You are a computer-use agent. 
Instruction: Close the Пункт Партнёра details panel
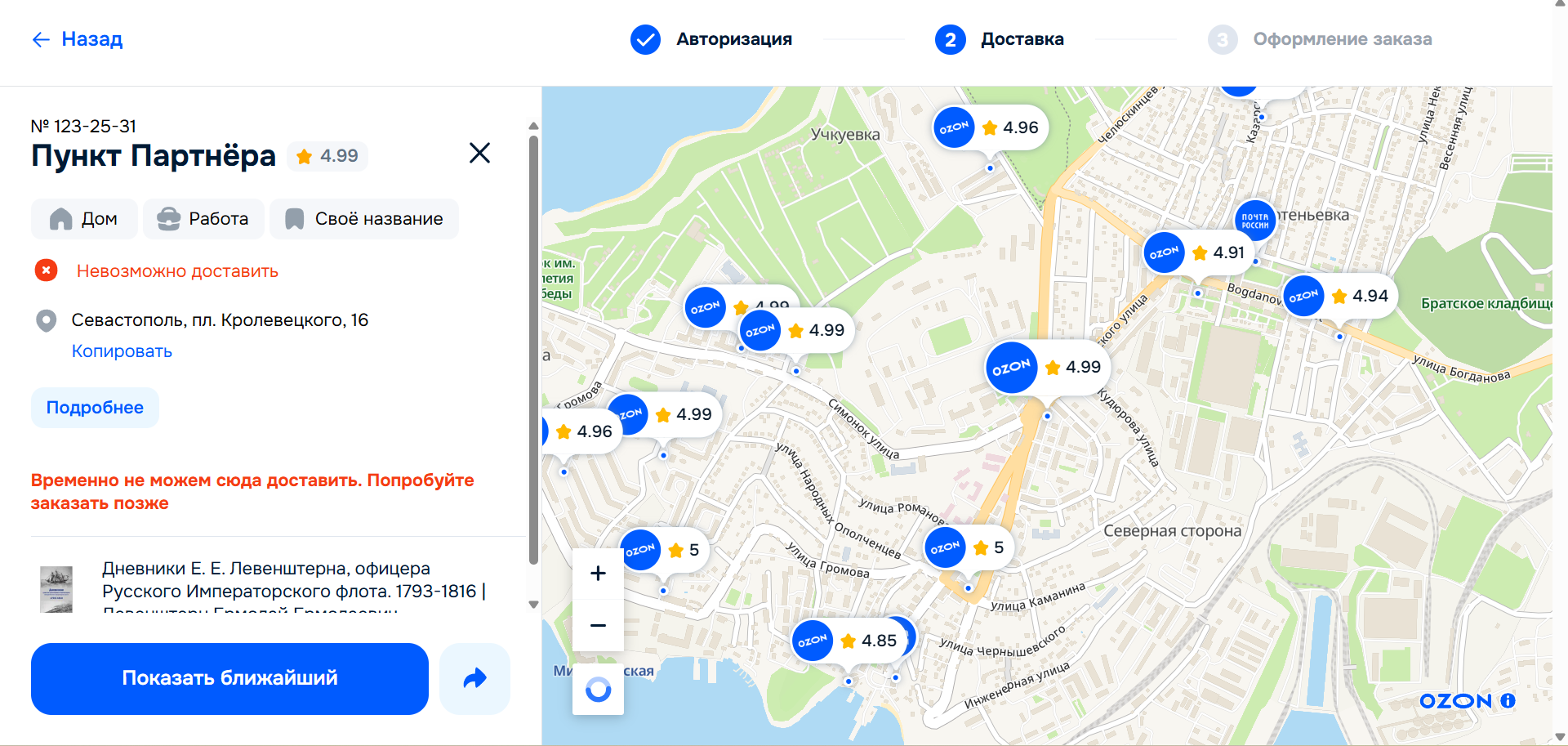(x=479, y=153)
